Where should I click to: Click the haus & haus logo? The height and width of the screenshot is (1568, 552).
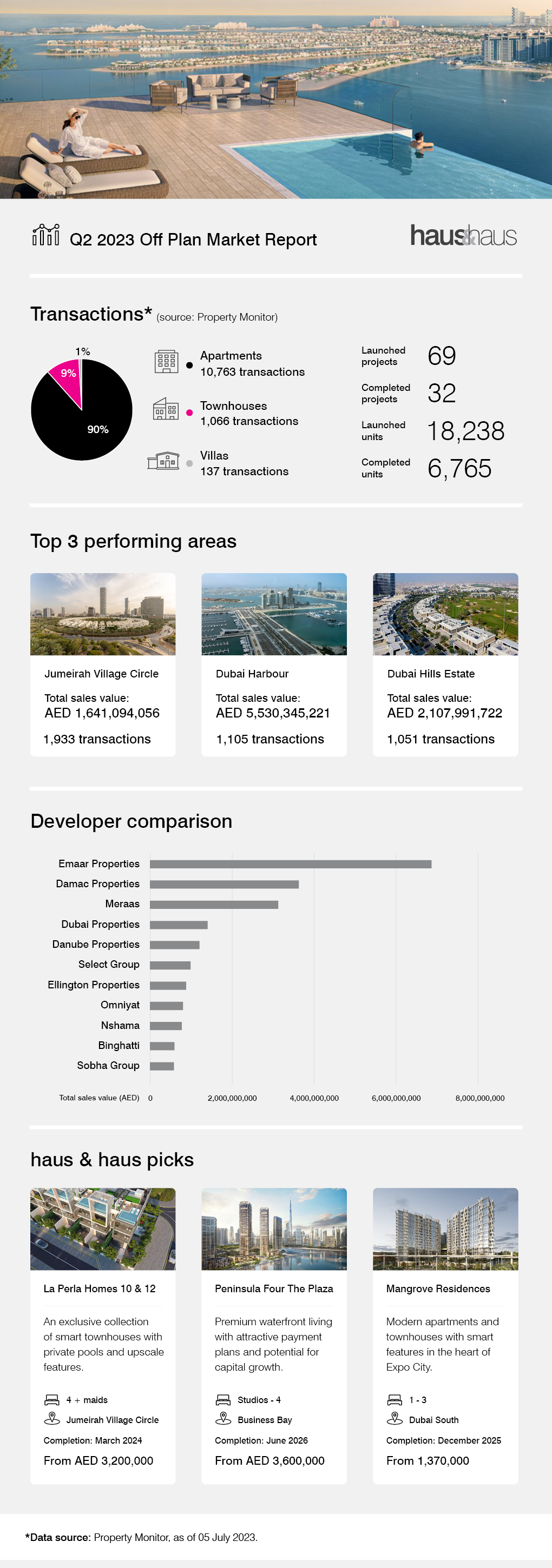click(x=463, y=235)
